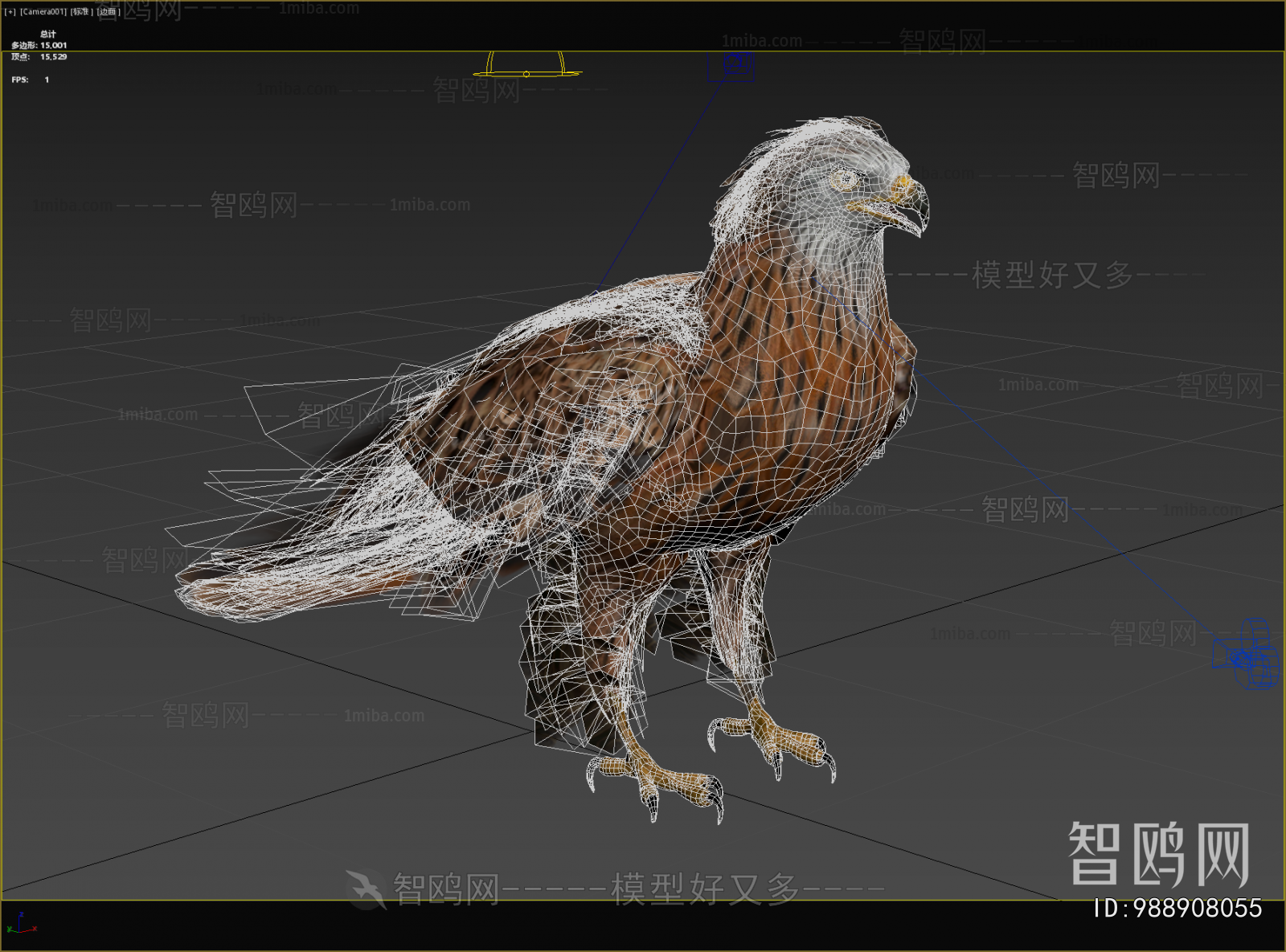
Task: Click the blue Z axis of the world tripod
Action: pos(19,921)
